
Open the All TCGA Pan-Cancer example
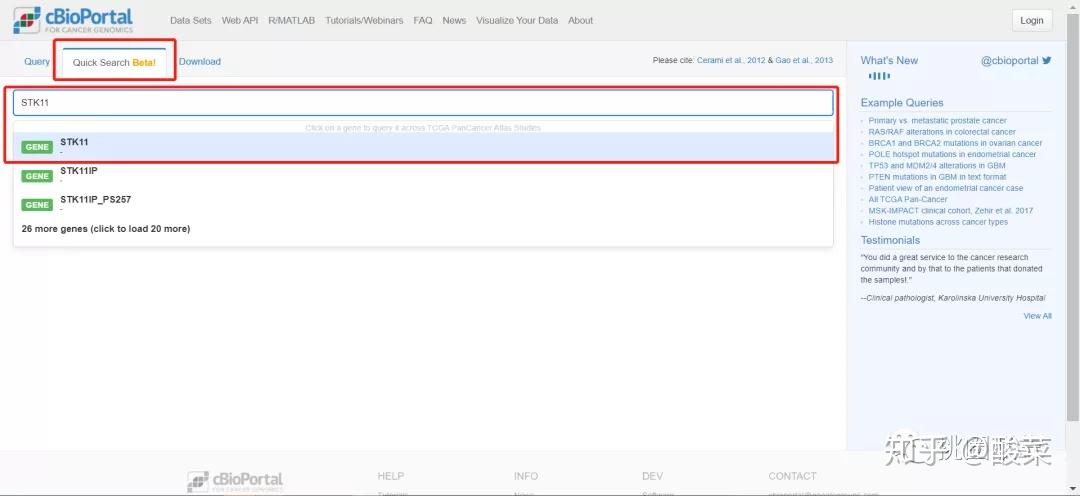908,199
